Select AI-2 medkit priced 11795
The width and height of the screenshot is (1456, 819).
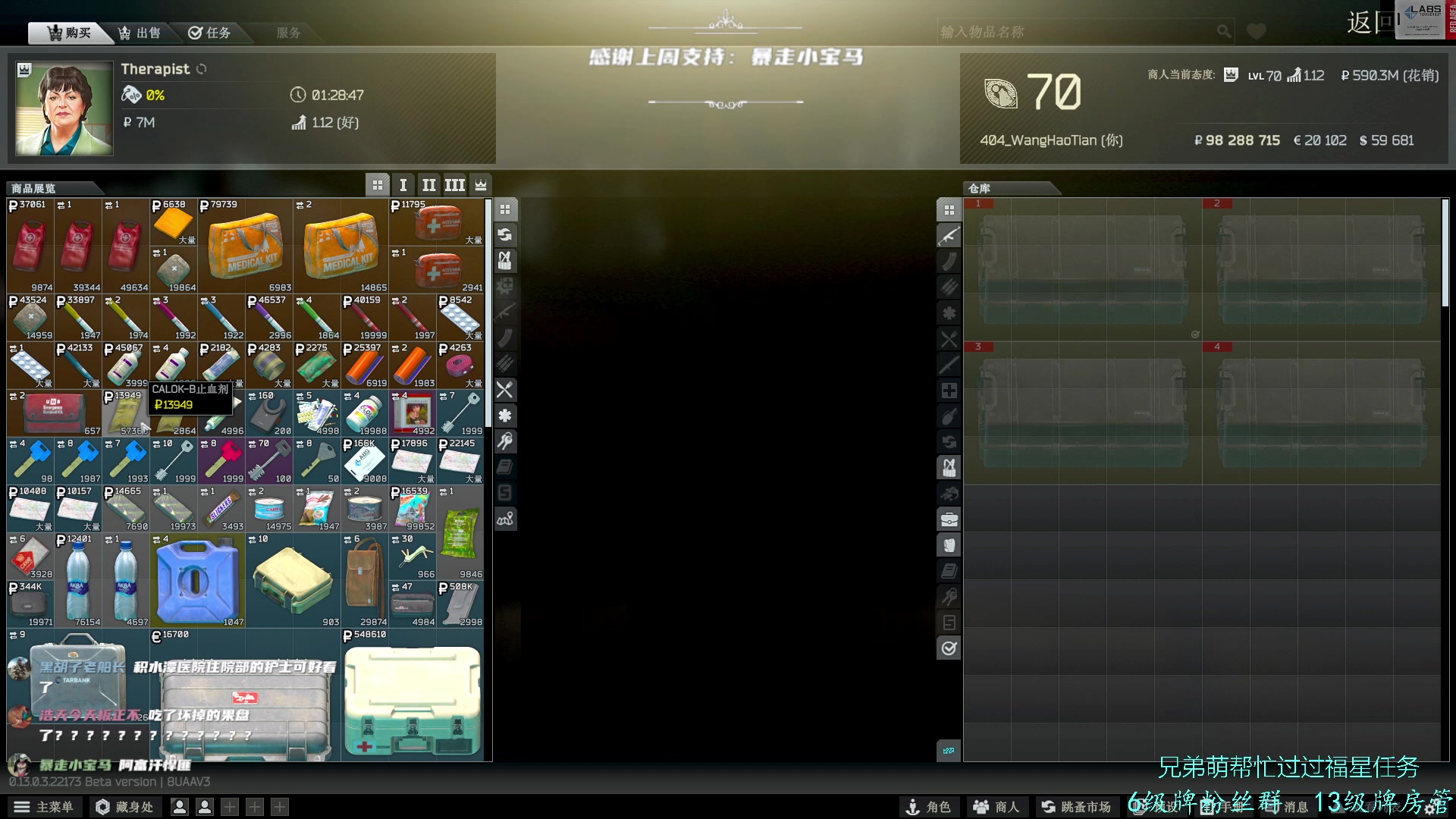tap(437, 222)
